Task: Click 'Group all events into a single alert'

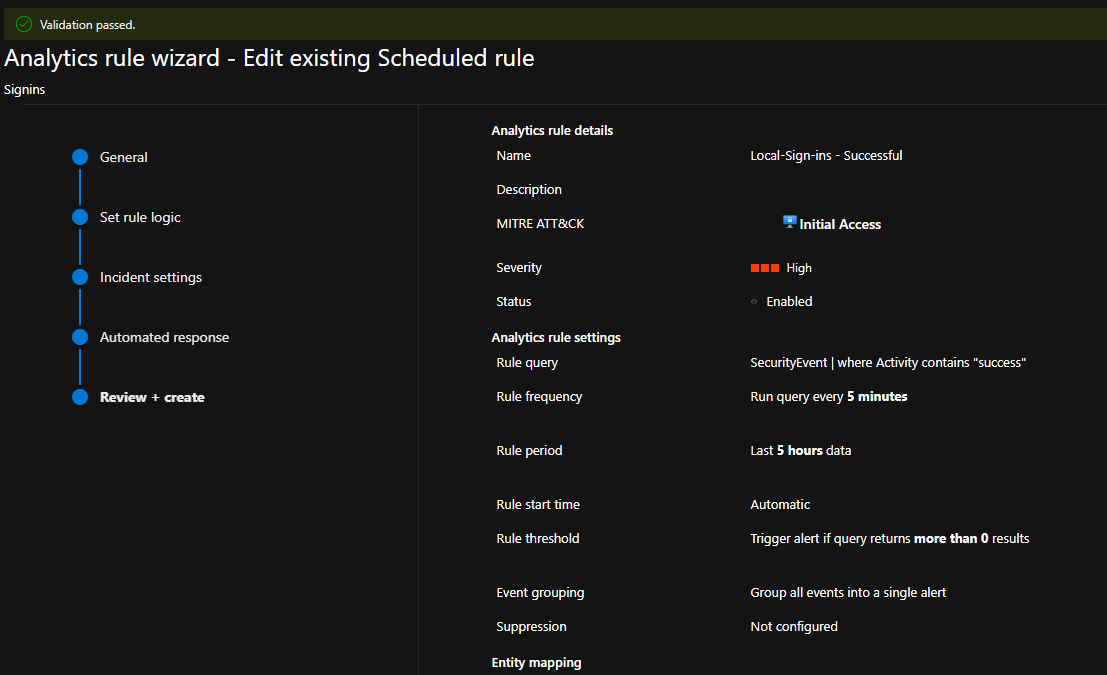Action: 848,593
